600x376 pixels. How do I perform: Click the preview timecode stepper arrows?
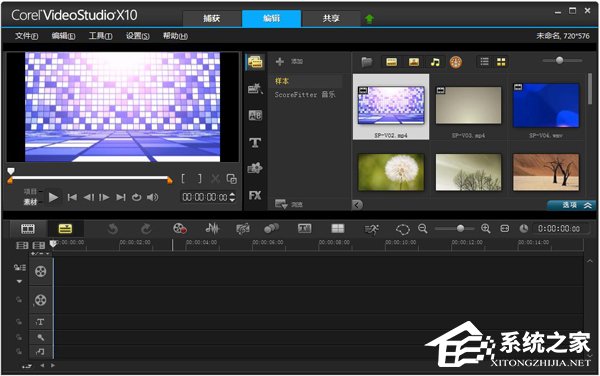[x=232, y=197]
